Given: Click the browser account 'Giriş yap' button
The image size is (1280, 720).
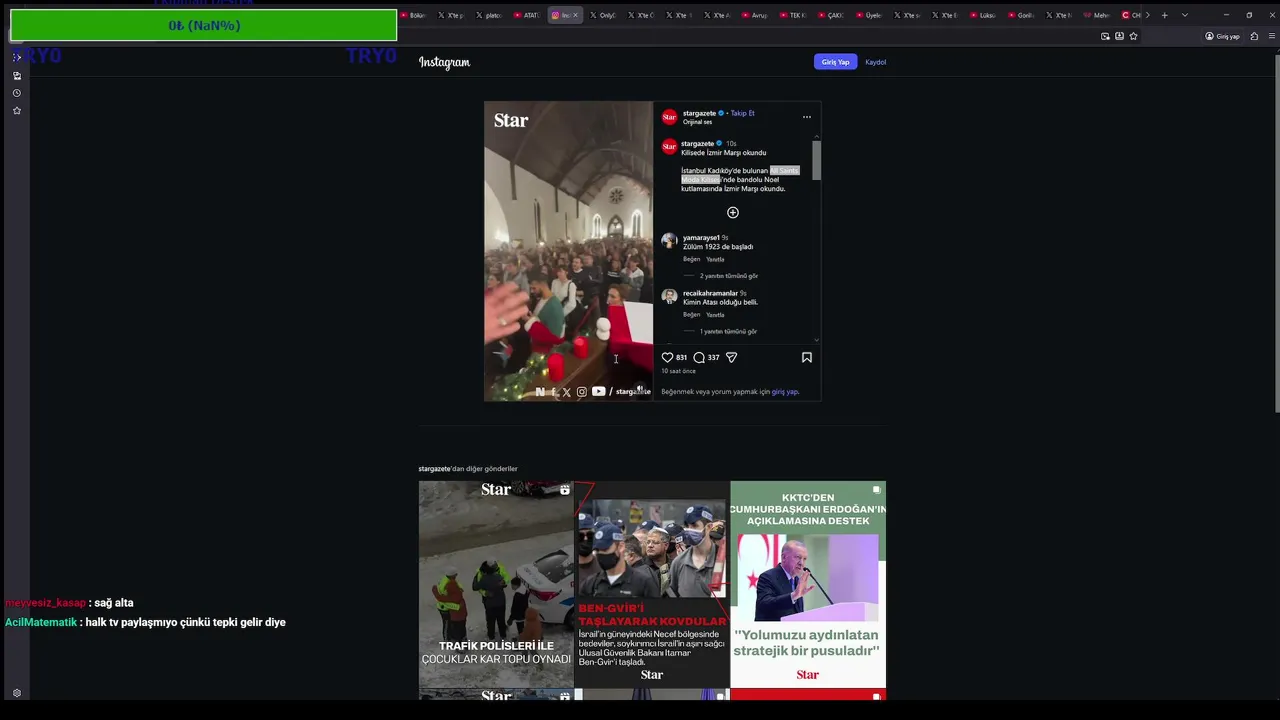Looking at the screenshot, I should coord(1222,36).
